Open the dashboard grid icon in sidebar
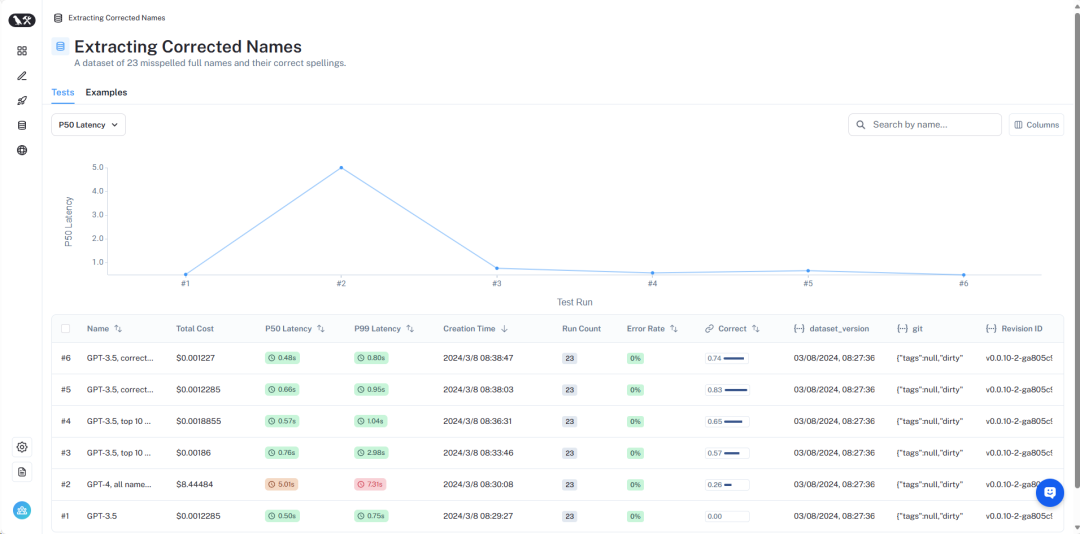This screenshot has width=1080, height=534. (x=22, y=51)
